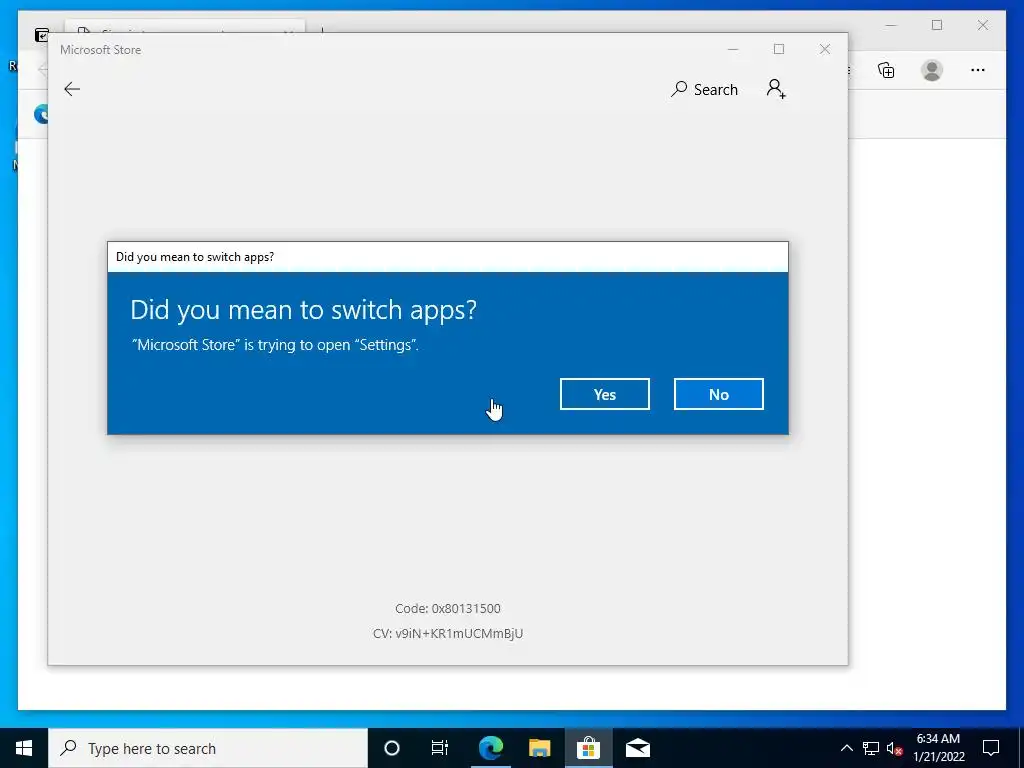Maximize the Microsoft Store window

(778, 49)
